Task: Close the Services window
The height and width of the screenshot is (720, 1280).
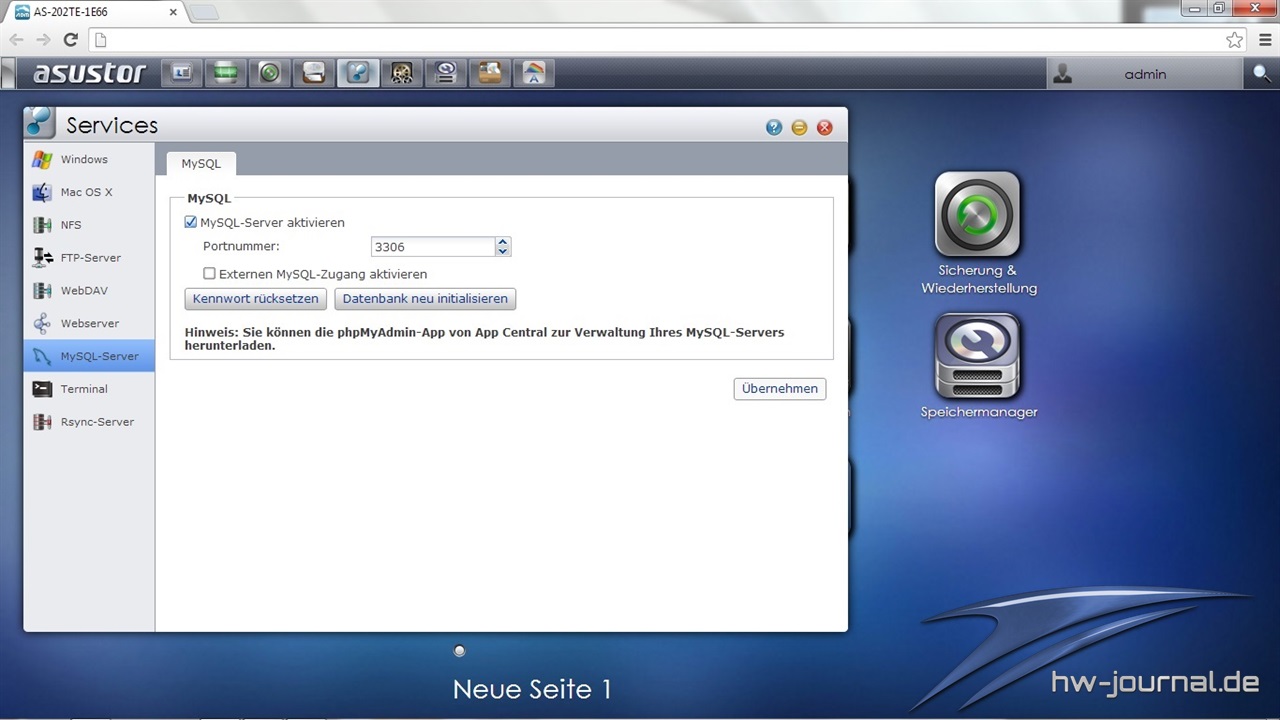Action: point(825,127)
